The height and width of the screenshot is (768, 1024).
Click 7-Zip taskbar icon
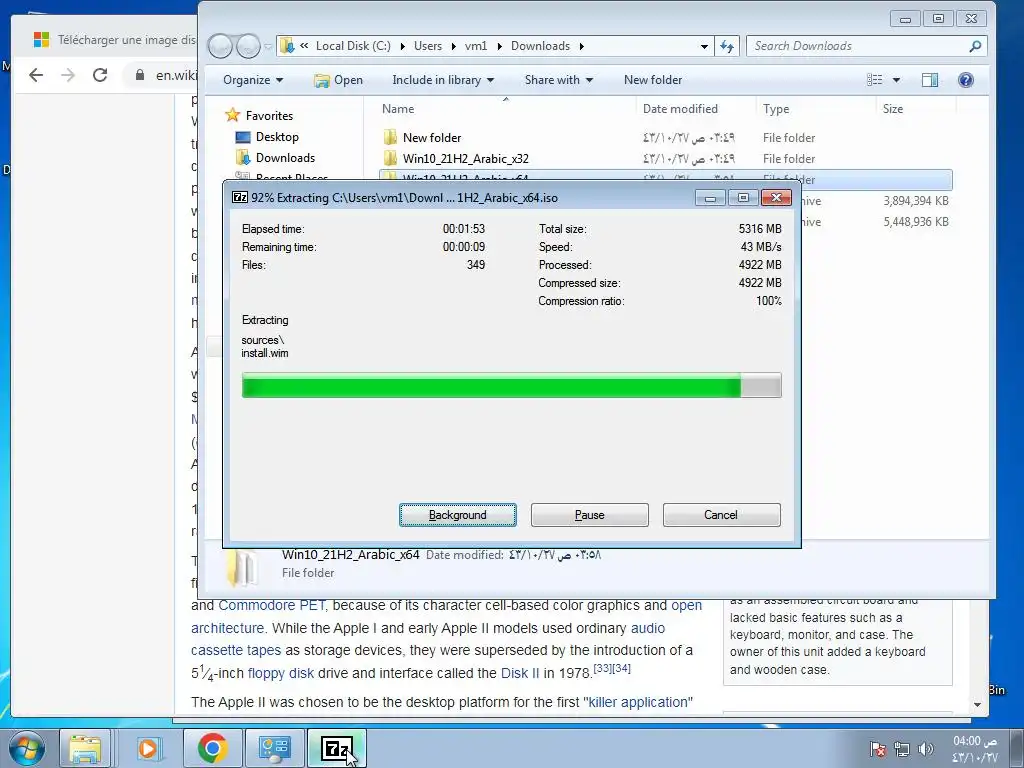[337, 748]
